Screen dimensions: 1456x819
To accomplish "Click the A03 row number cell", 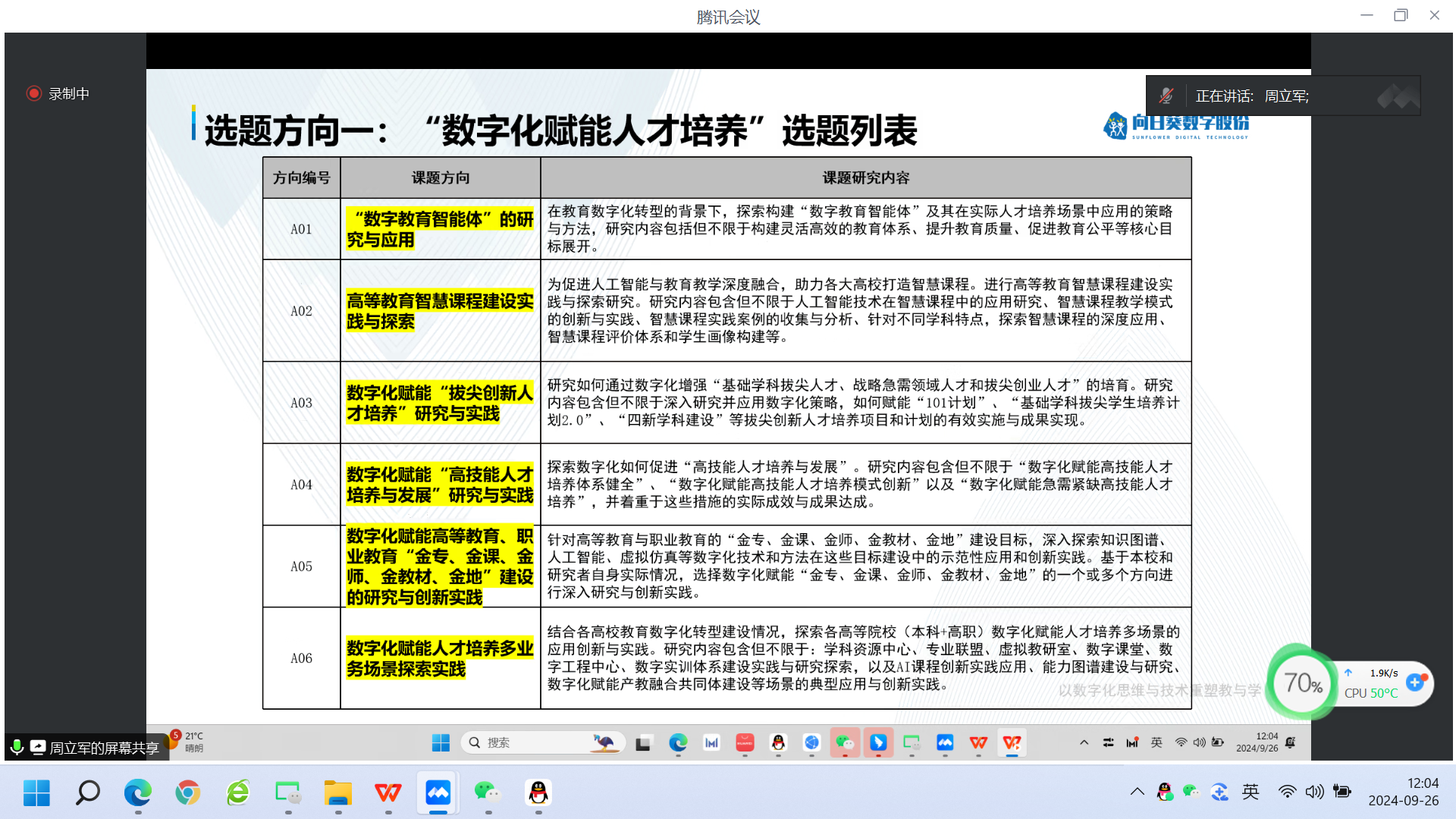I will [x=301, y=403].
